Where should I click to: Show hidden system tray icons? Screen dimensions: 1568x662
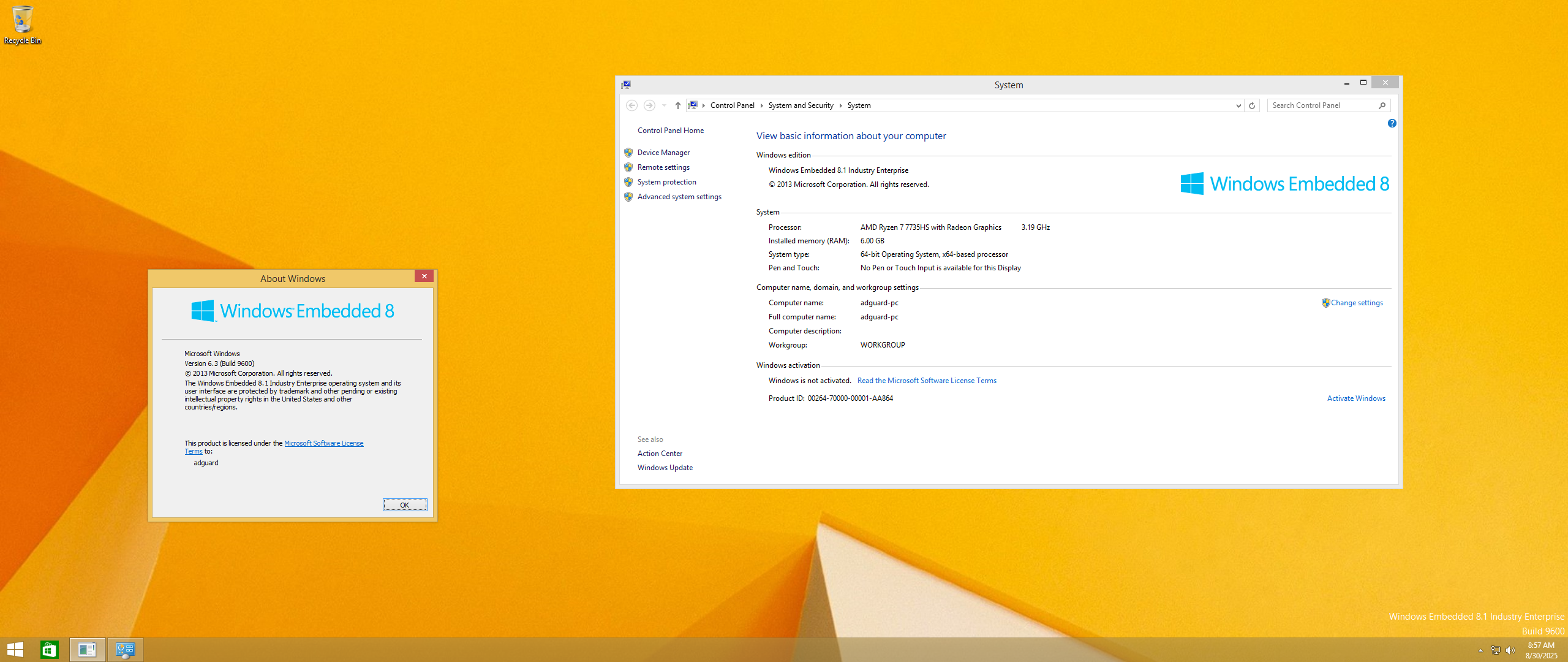(1480, 650)
